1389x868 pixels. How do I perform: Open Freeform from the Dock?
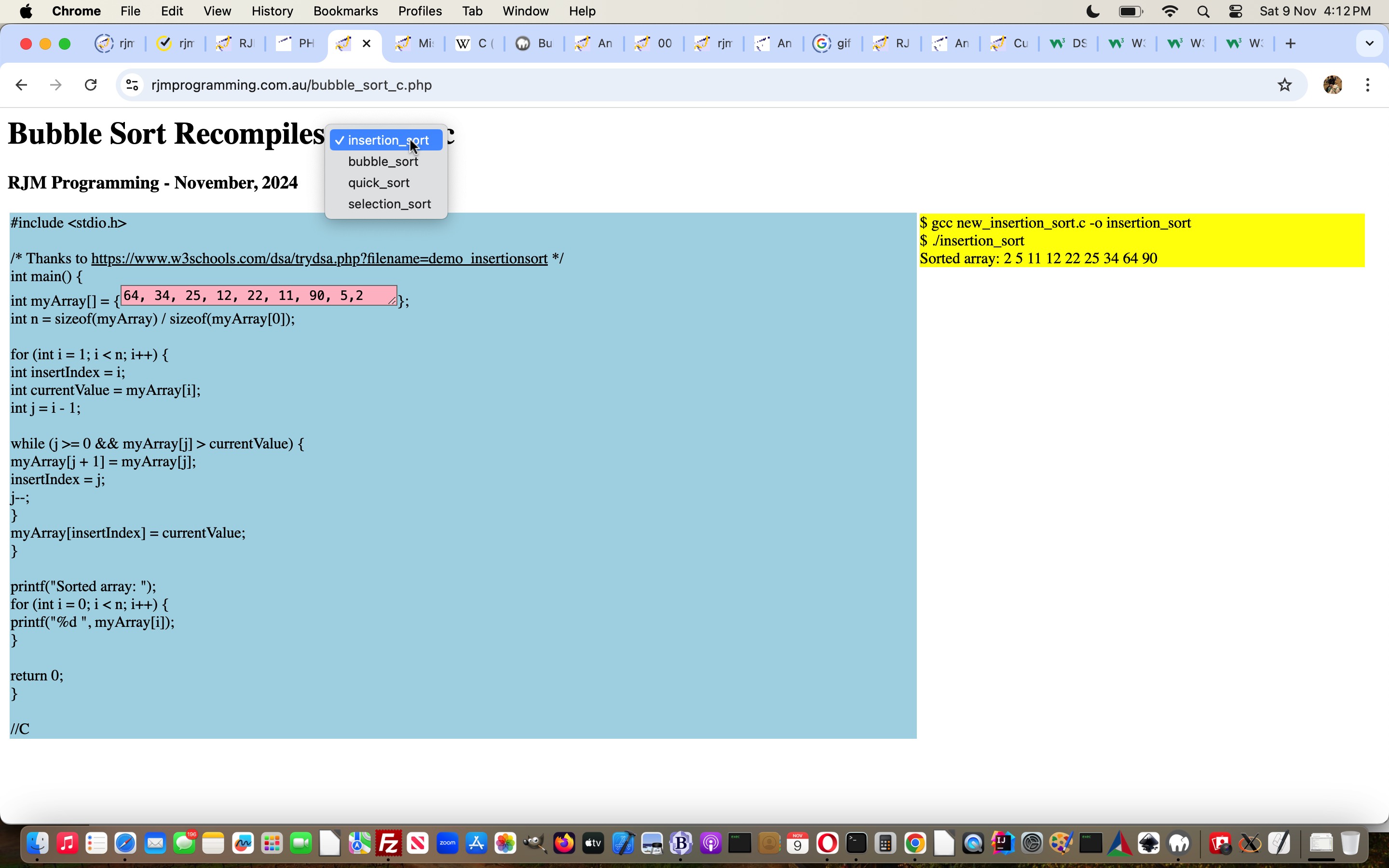point(243,843)
